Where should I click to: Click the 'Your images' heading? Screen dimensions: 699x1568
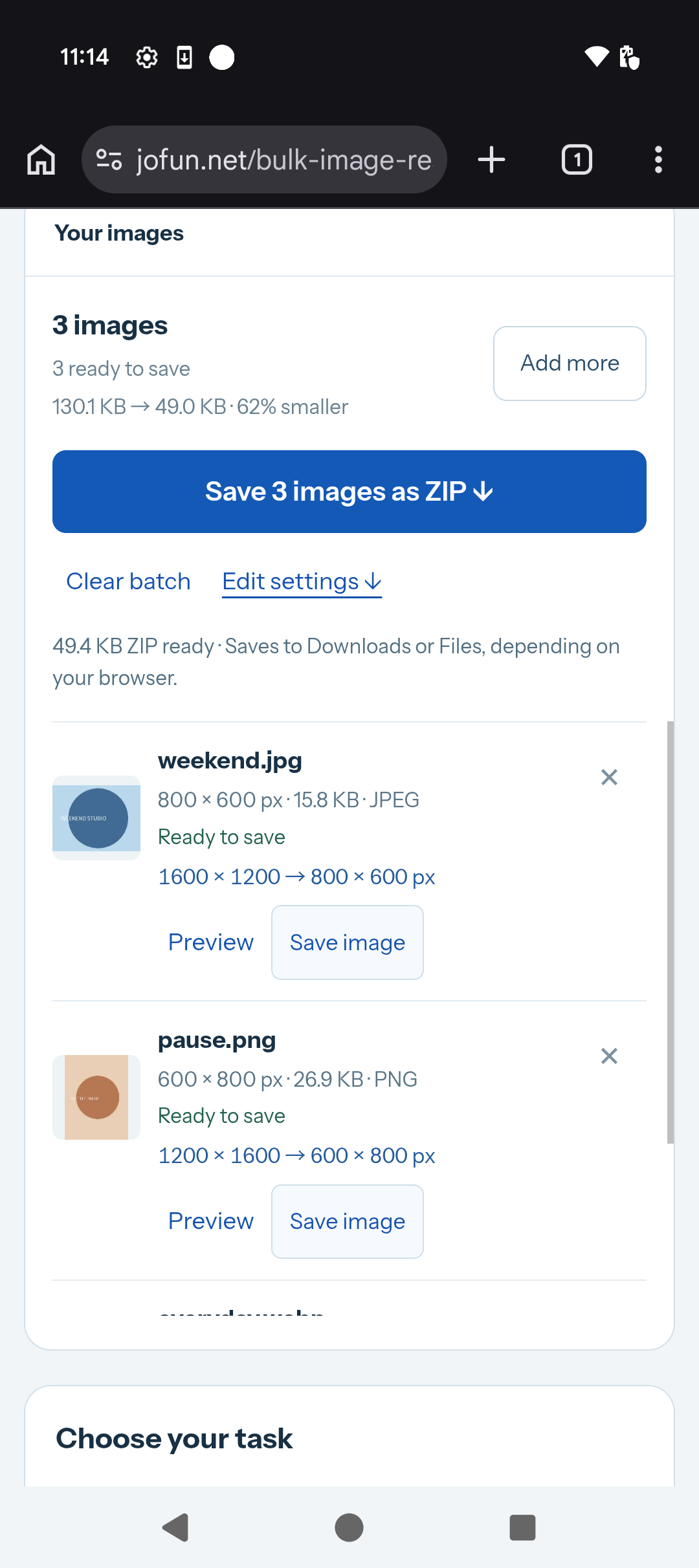(119, 234)
